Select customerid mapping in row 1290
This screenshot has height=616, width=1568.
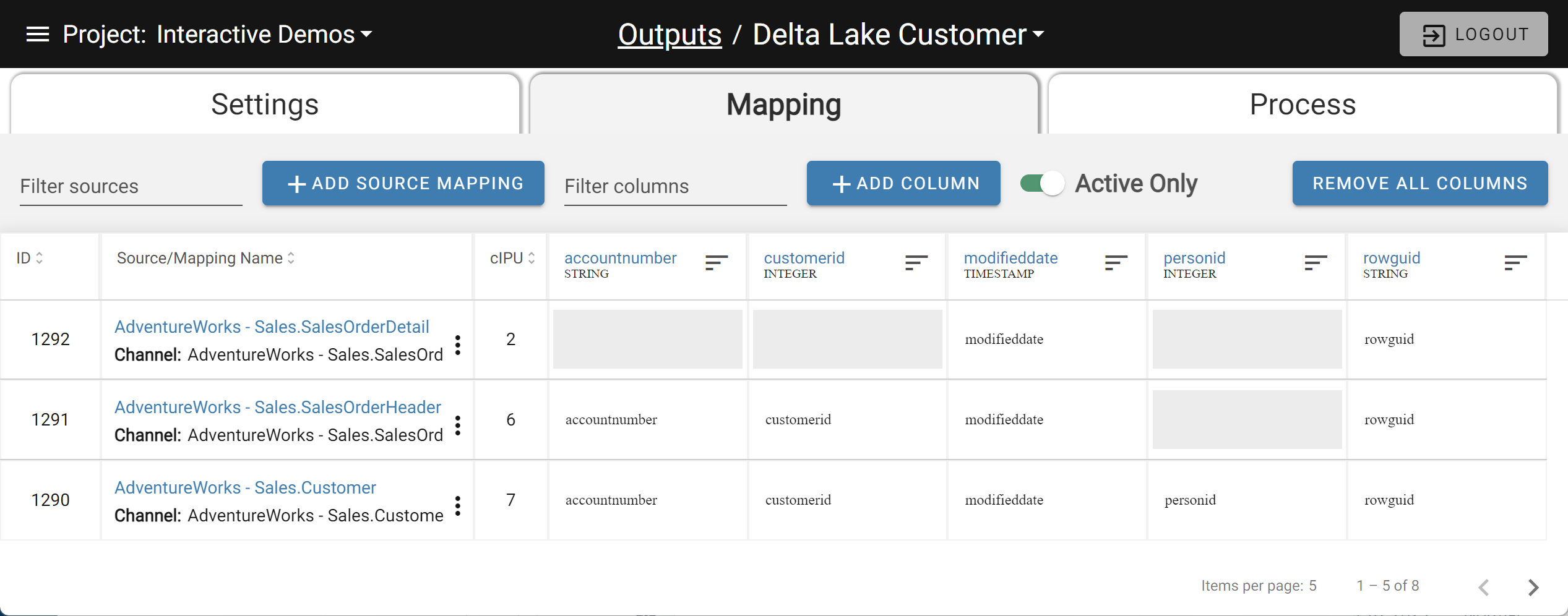point(798,500)
